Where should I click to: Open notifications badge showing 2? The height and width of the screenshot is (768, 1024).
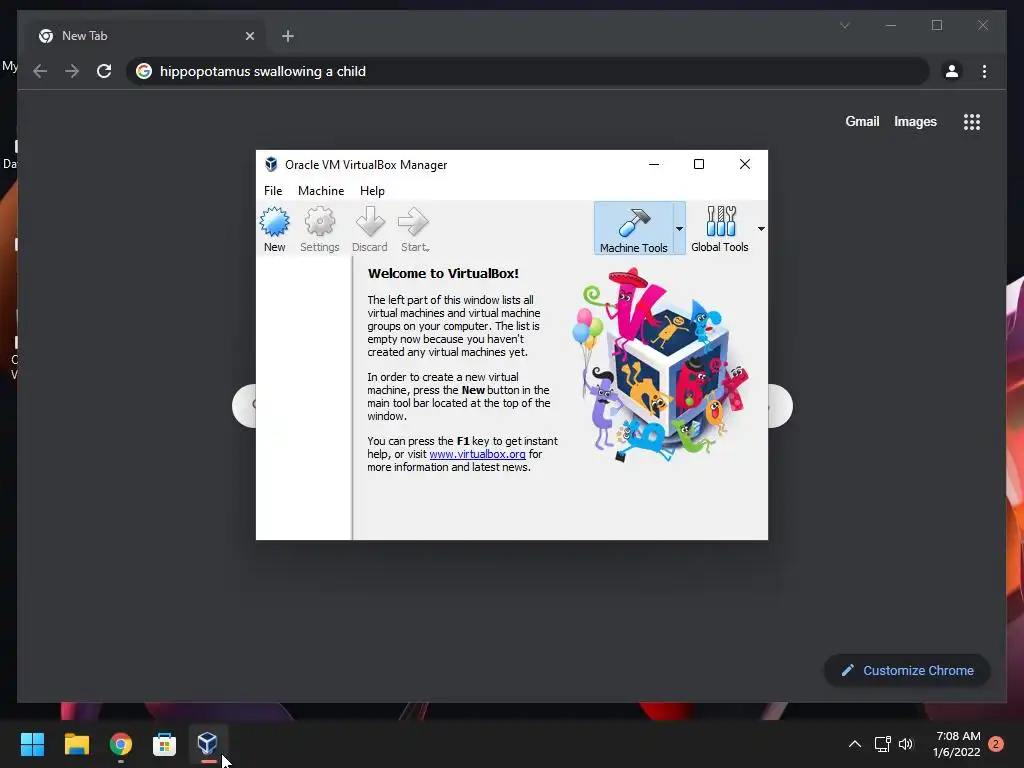[x=996, y=744]
